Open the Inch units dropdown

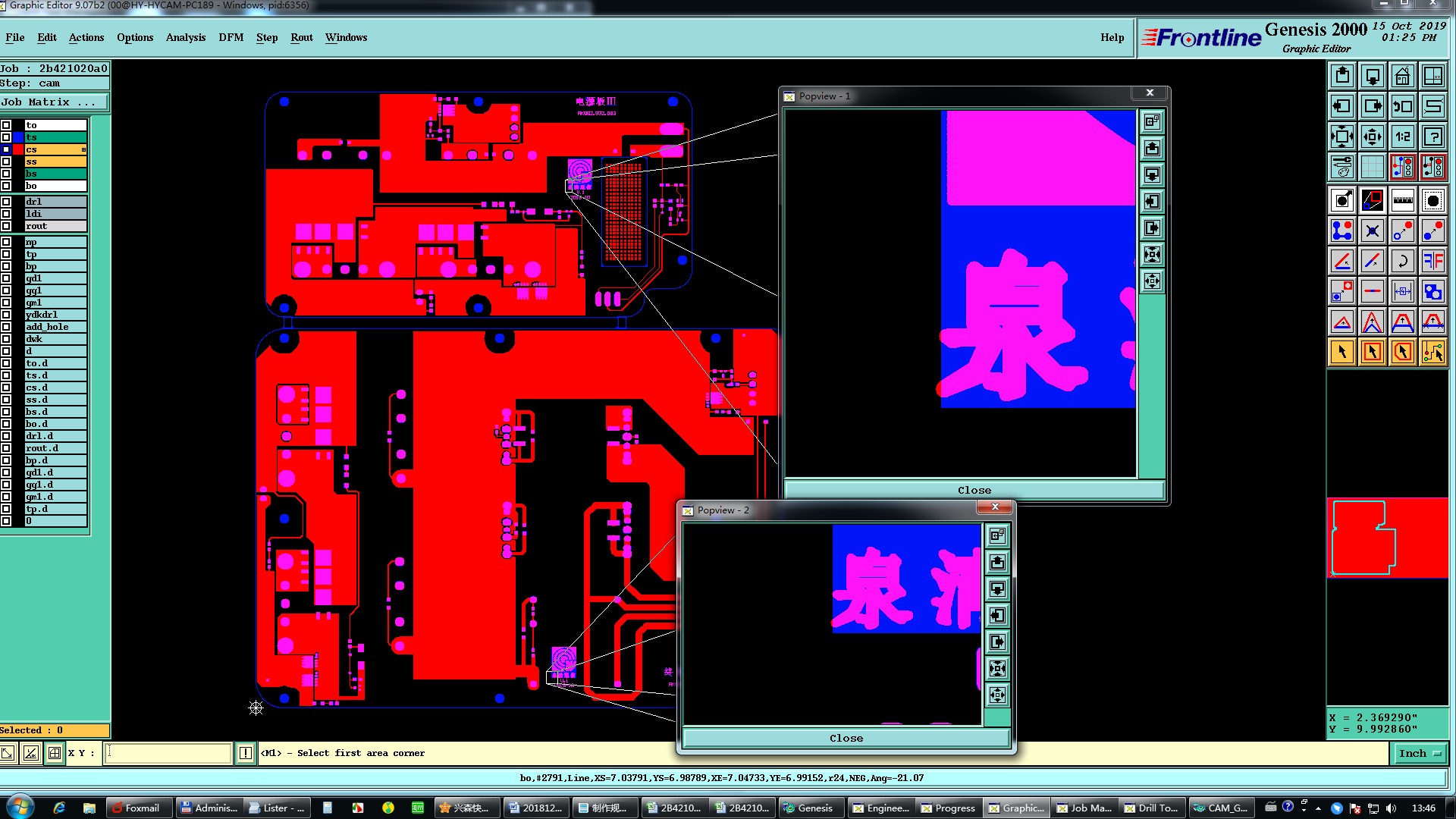(1419, 753)
